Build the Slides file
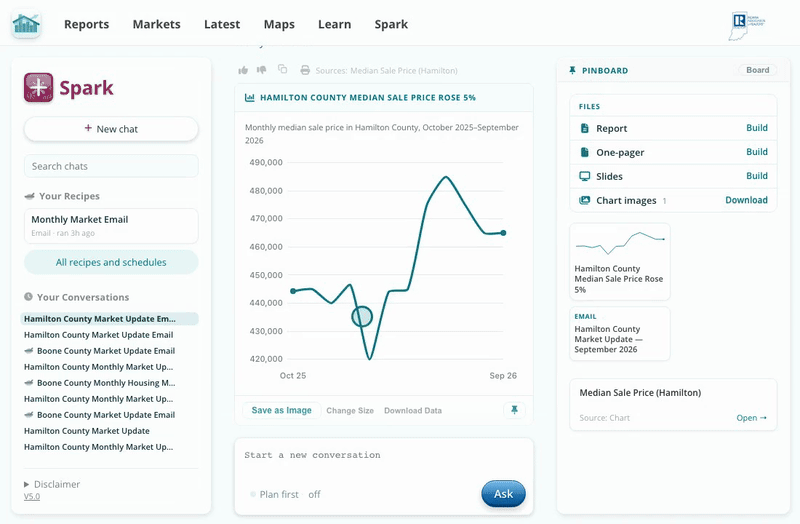The image size is (800, 524). tap(757, 176)
